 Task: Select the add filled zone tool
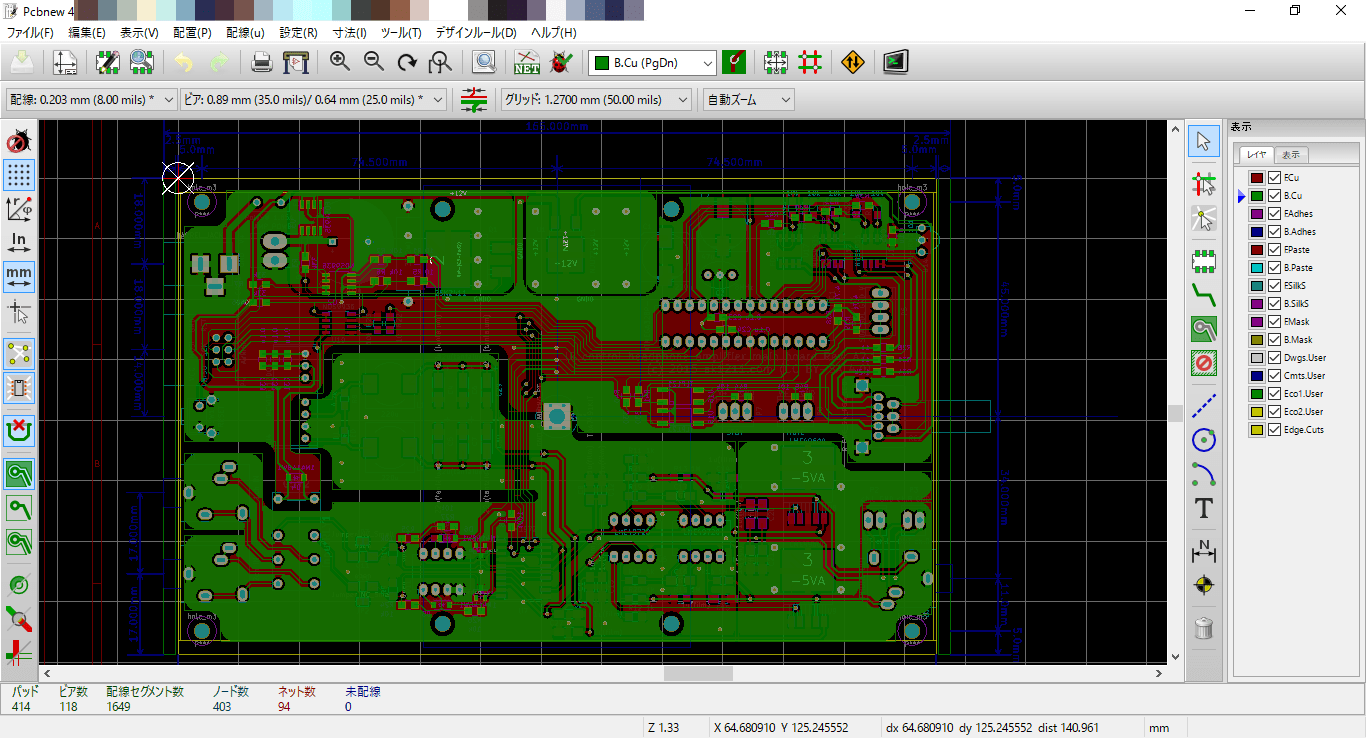point(1204,328)
